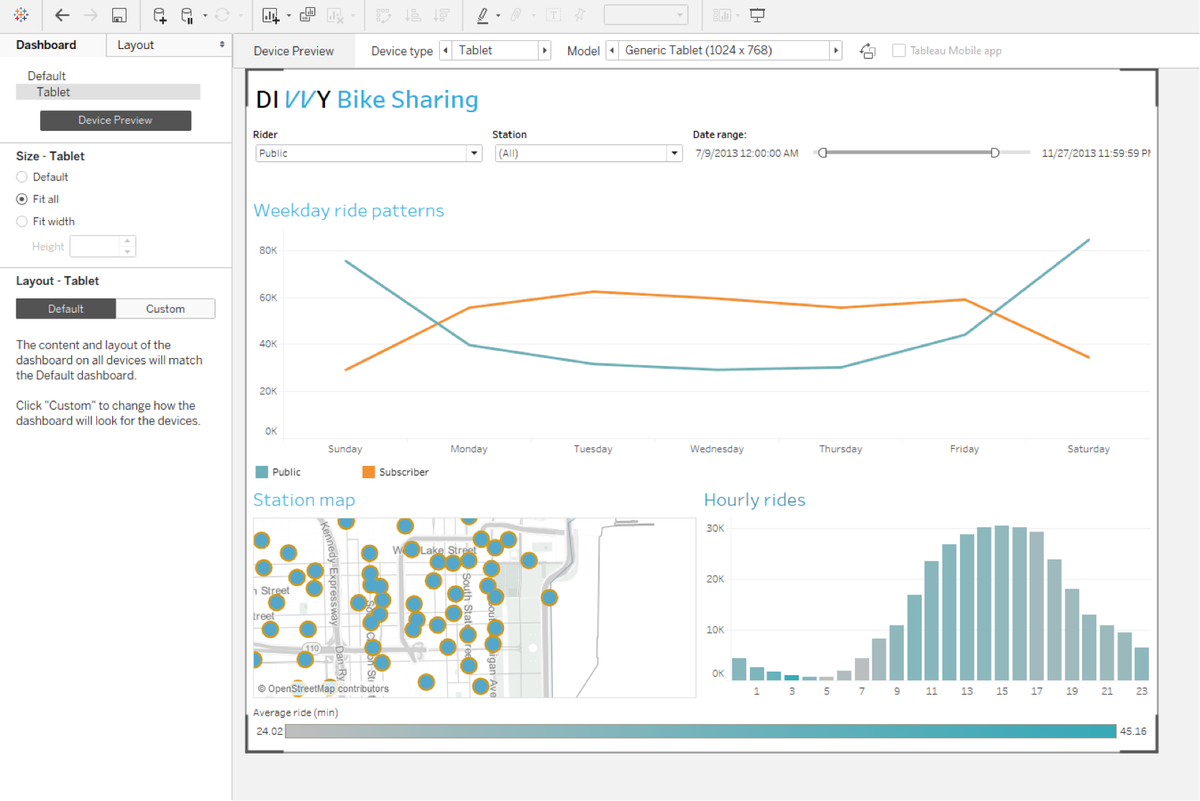
Task: Open the Generic Tablet model dropdown
Action: [724, 50]
